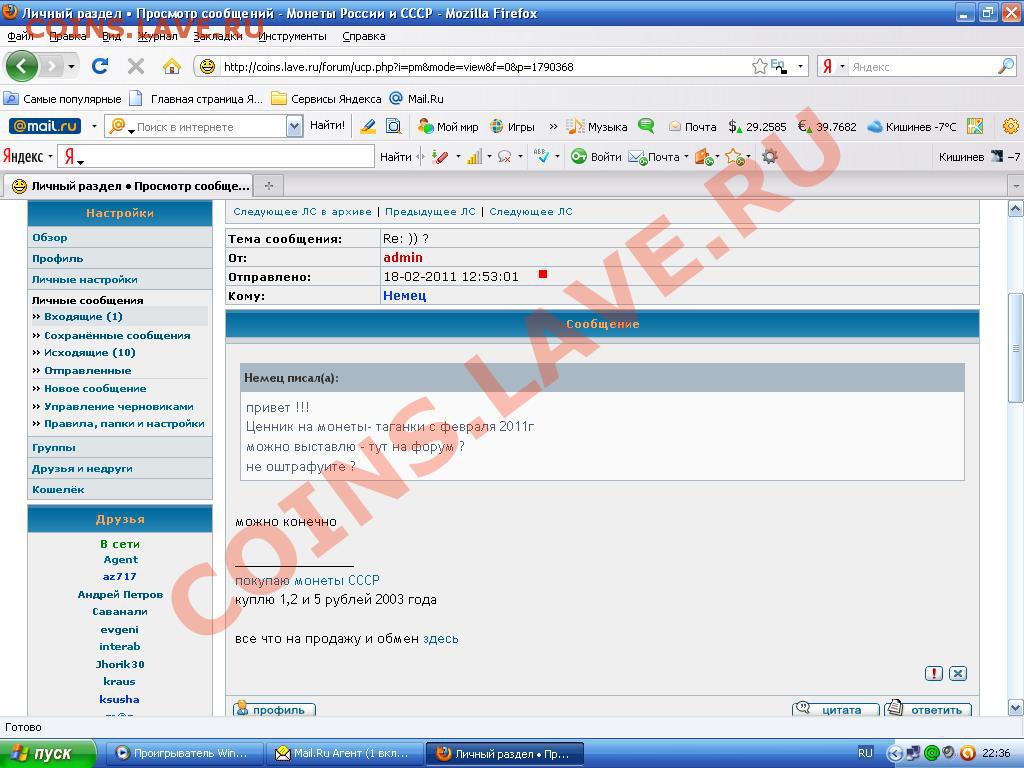This screenshot has width=1024, height=768.
Task: Open the tab list dropdown at the tab bar's right end
Action: point(1016,186)
